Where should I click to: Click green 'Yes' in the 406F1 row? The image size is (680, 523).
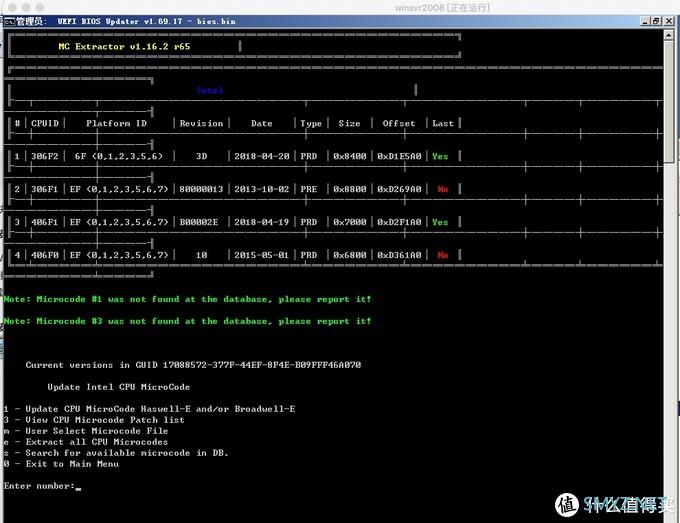[x=440, y=222]
